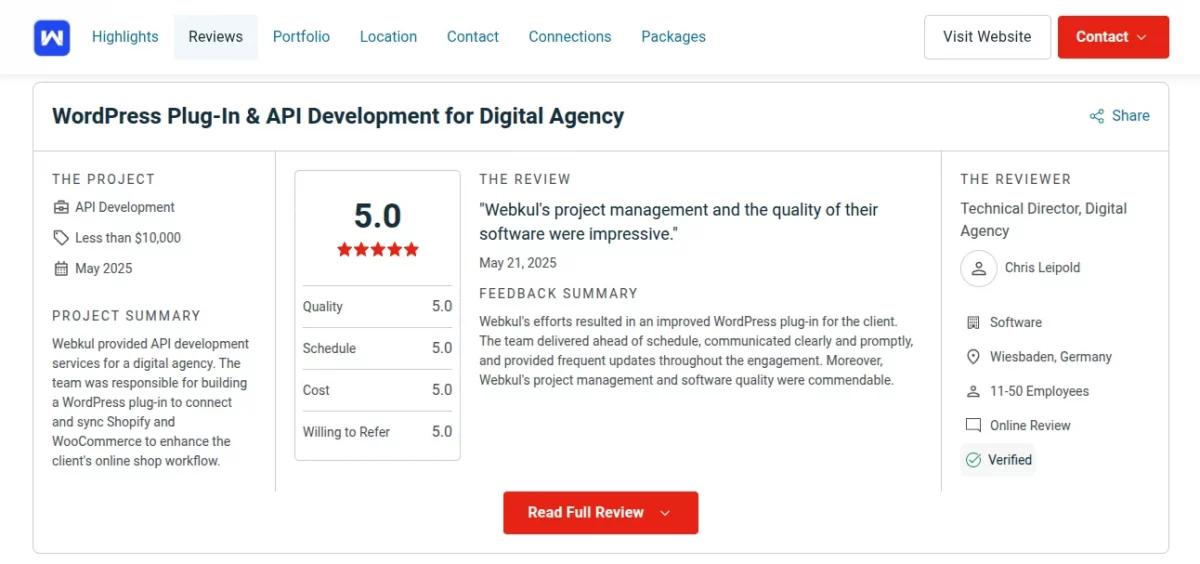Click the Verified checkmark icon

pos(973,460)
